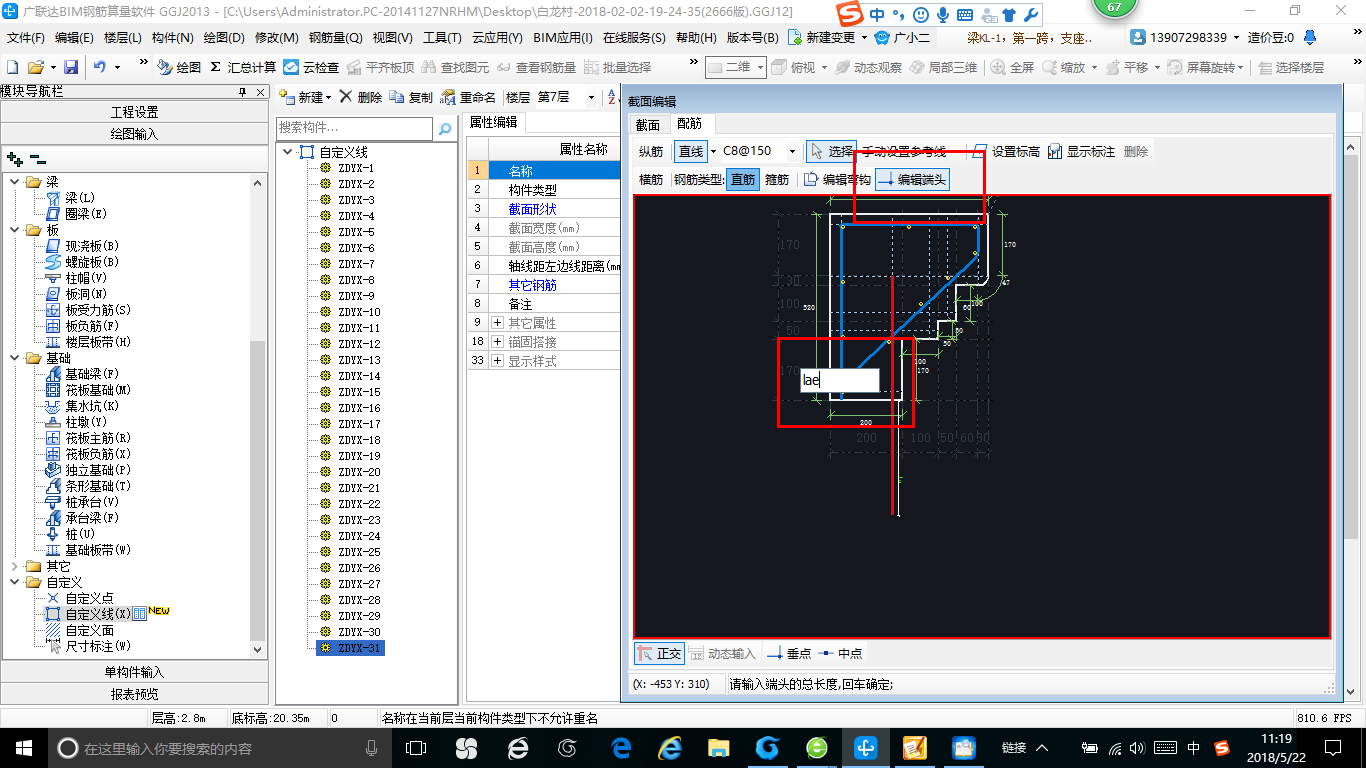Toggle 直线 draw mode button
This screenshot has height=768, width=1366.
[691, 151]
